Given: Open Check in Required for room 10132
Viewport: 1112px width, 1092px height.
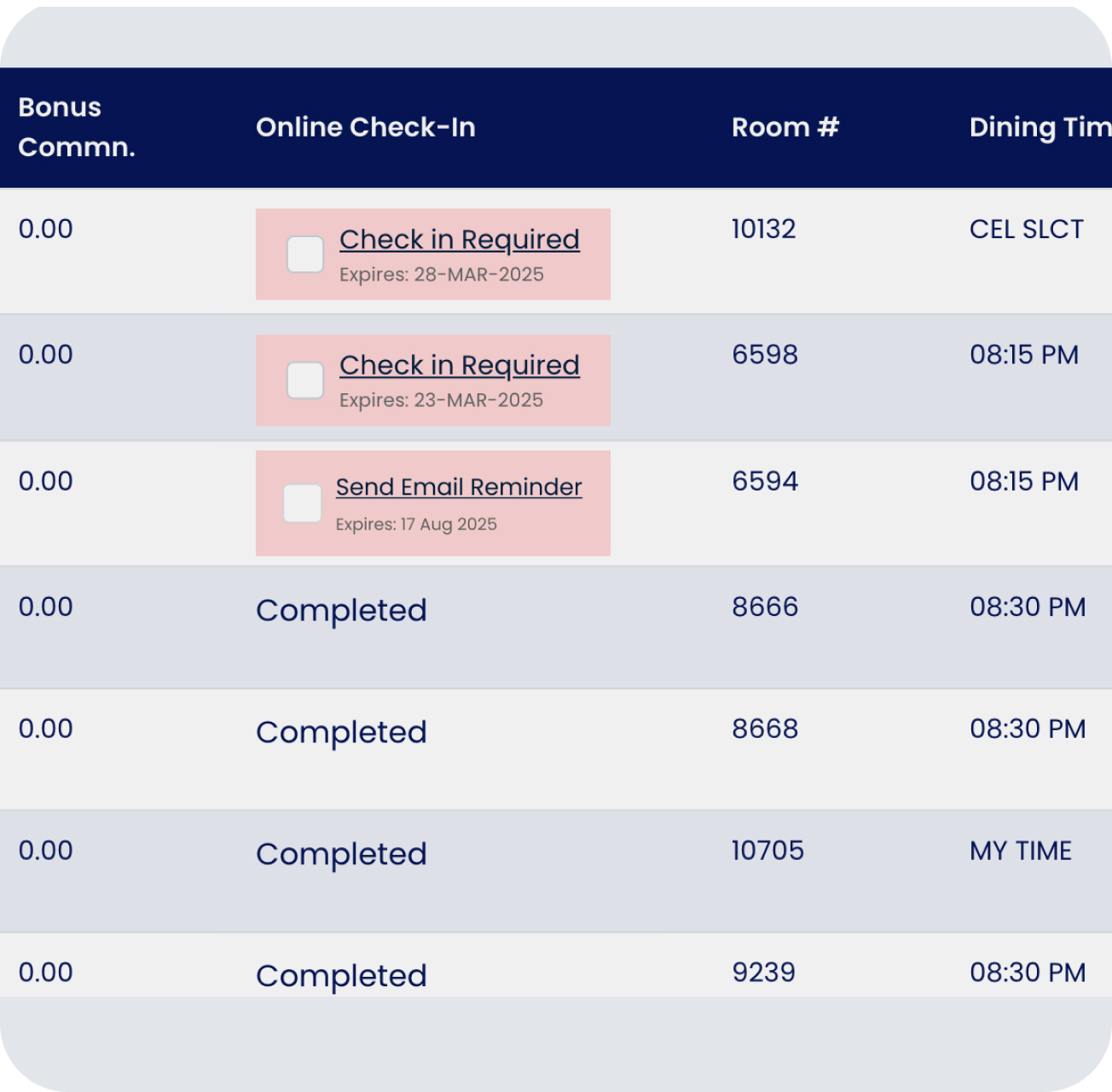Looking at the screenshot, I should coord(459,240).
